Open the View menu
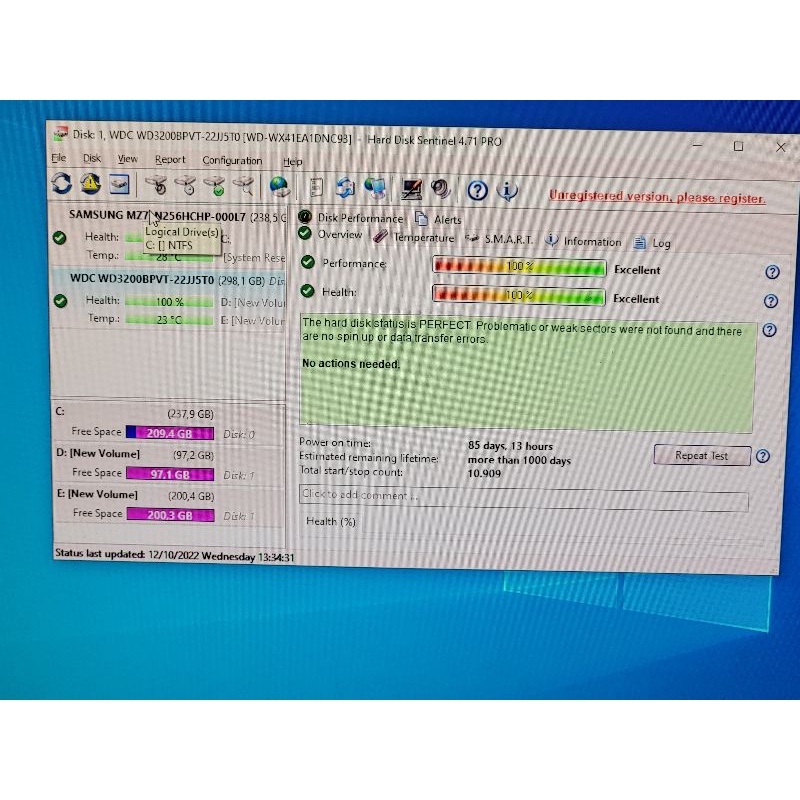800x800 pixels. click(128, 159)
